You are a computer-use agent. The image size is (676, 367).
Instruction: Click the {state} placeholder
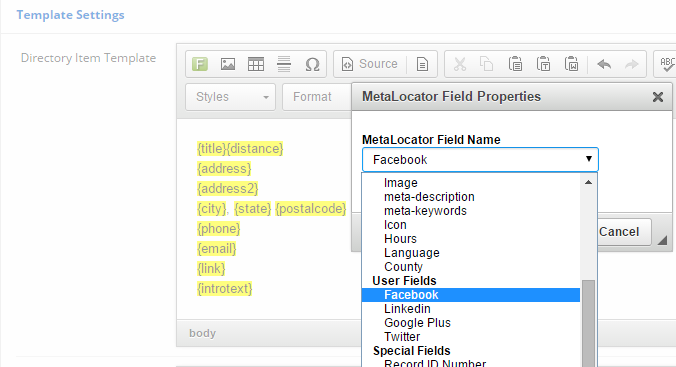(253, 209)
